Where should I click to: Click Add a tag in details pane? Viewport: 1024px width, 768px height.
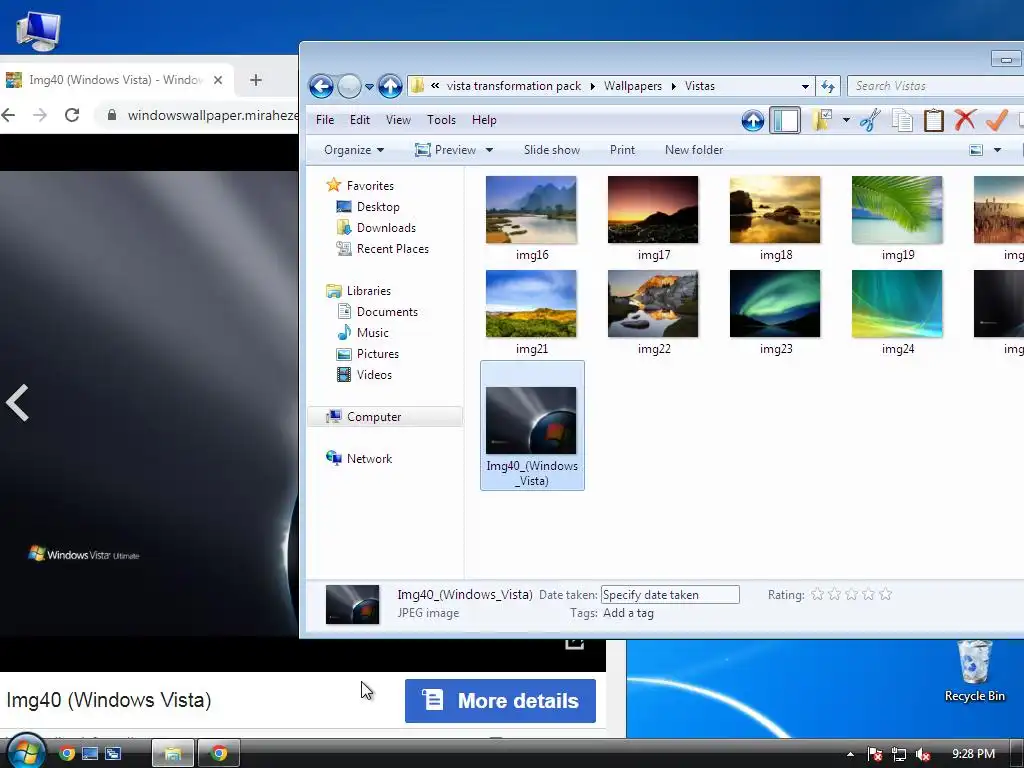[x=628, y=613]
